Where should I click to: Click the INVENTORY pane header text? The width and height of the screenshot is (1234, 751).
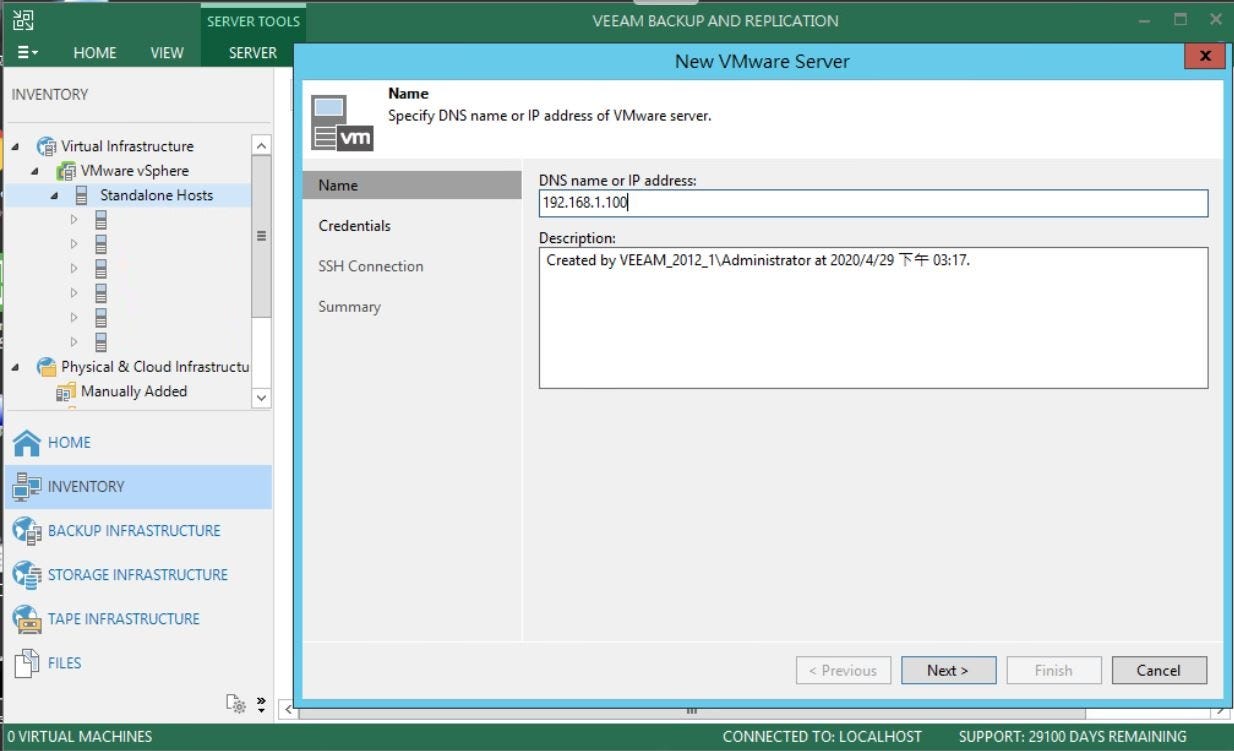pyautogui.click(x=50, y=94)
